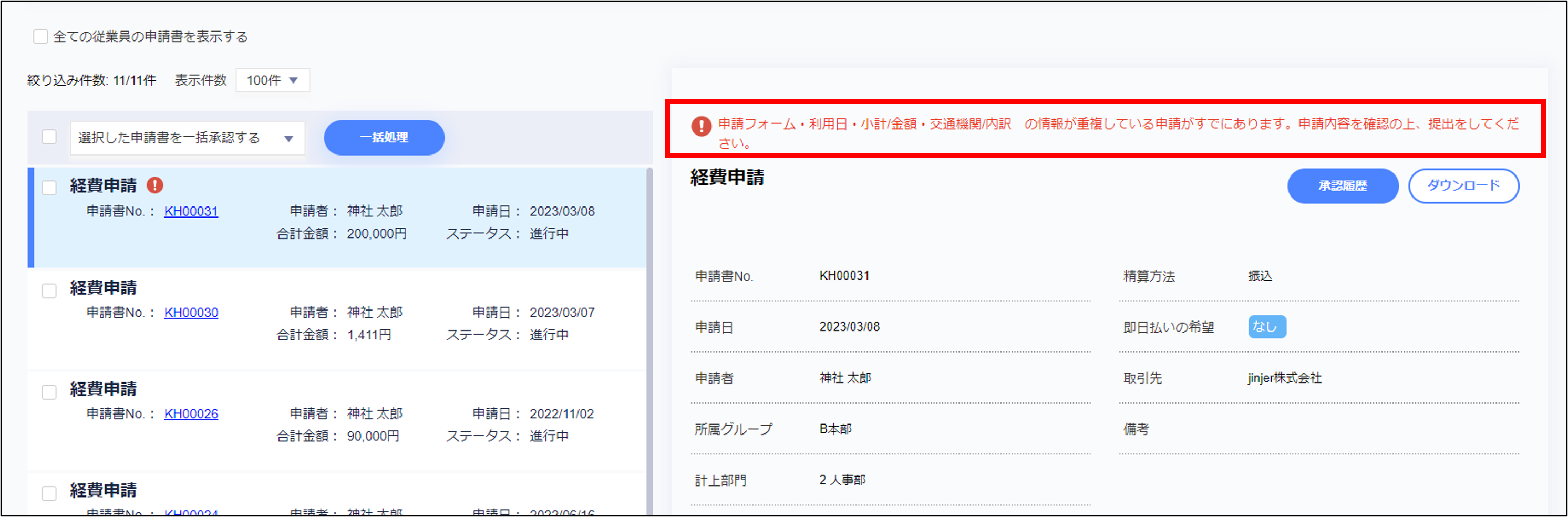This screenshot has height=517, width=1568.
Task: Click the detail value KH00031 for 申請書No.
Action: point(844,276)
